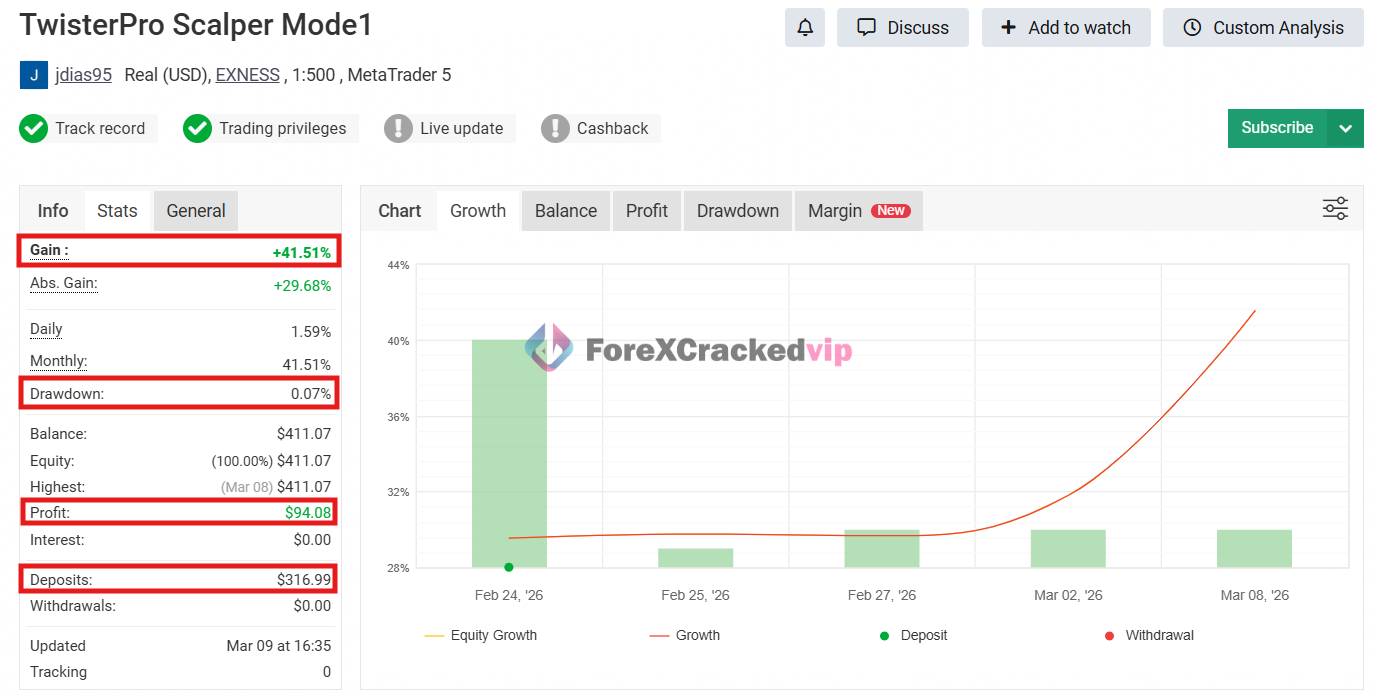Open chart settings sliders icon

(x=1335, y=208)
